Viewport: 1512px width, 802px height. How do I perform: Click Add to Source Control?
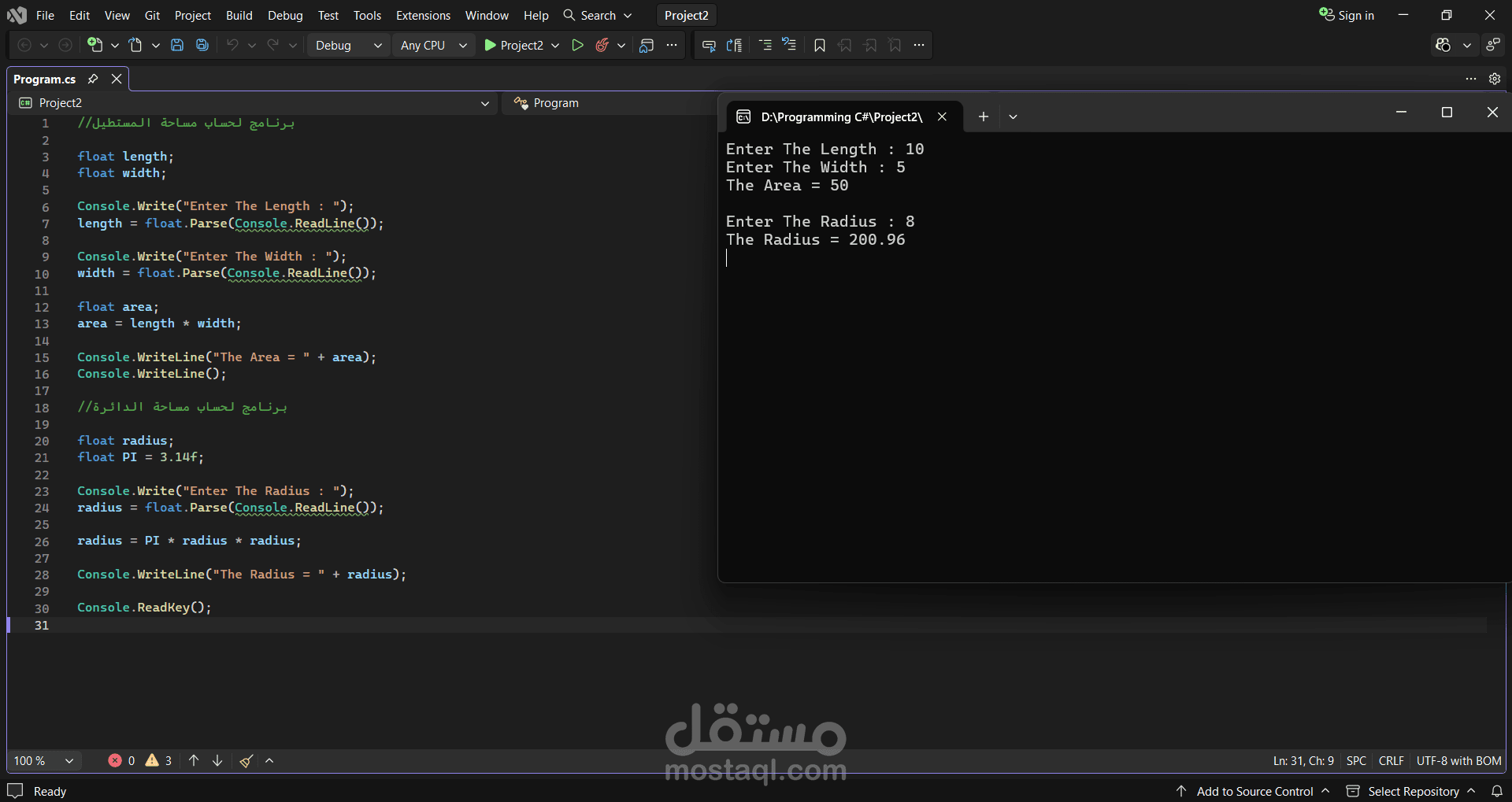[1253, 791]
